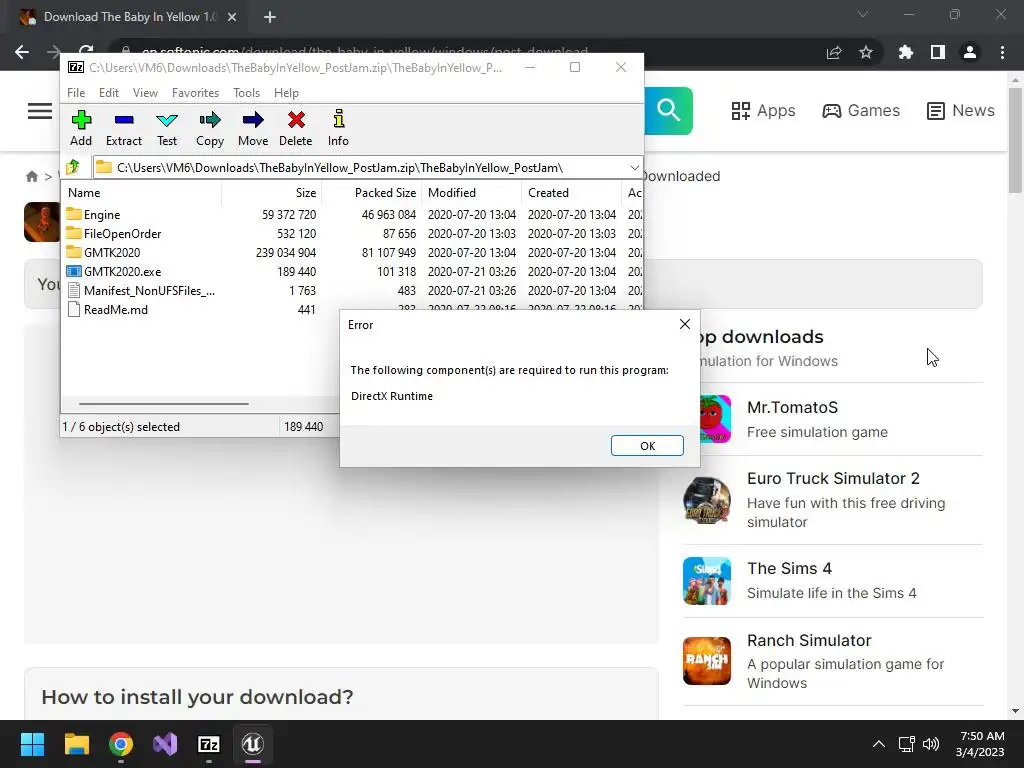
Task: Open the Euro Truck Simulator 2 link
Action: click(x=833, y=479)
